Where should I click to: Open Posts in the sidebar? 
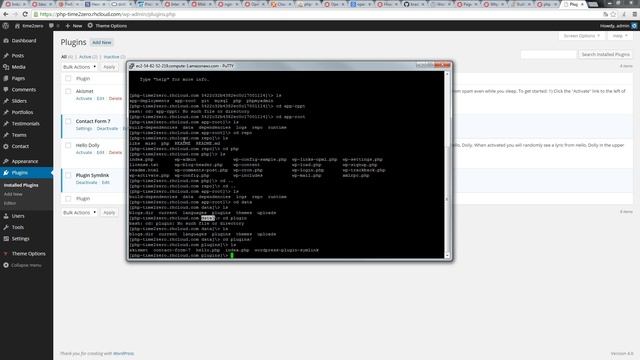18,56
